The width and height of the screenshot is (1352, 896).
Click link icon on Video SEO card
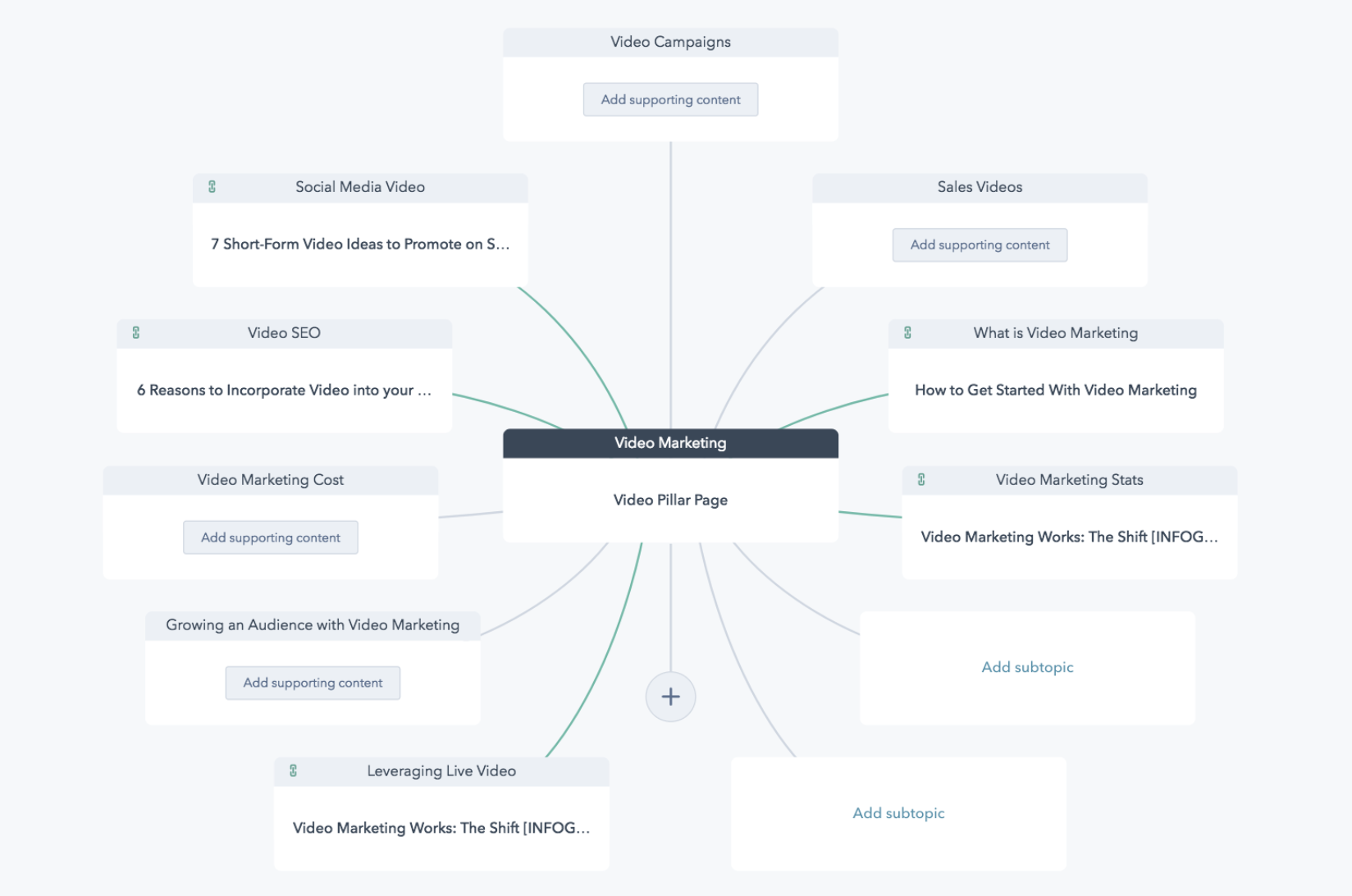click(x=136, y=333)
